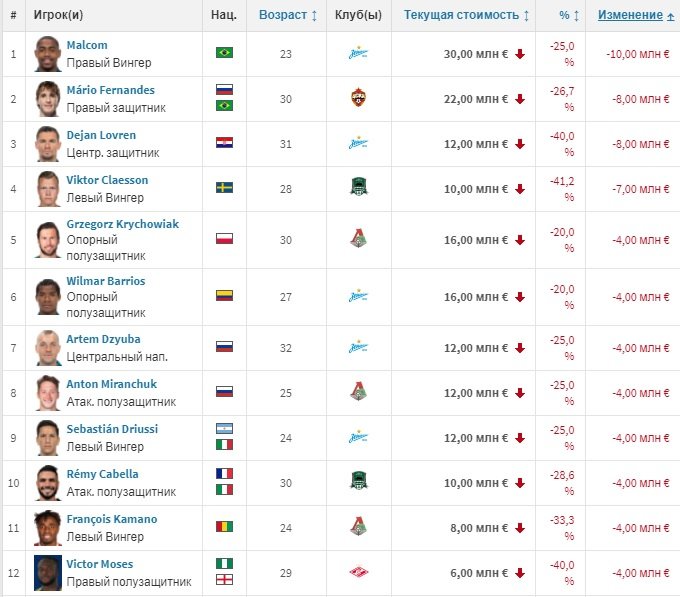Sort by percentage change column header
This screenshot has height=597, width=680.
tap(568, 16)
